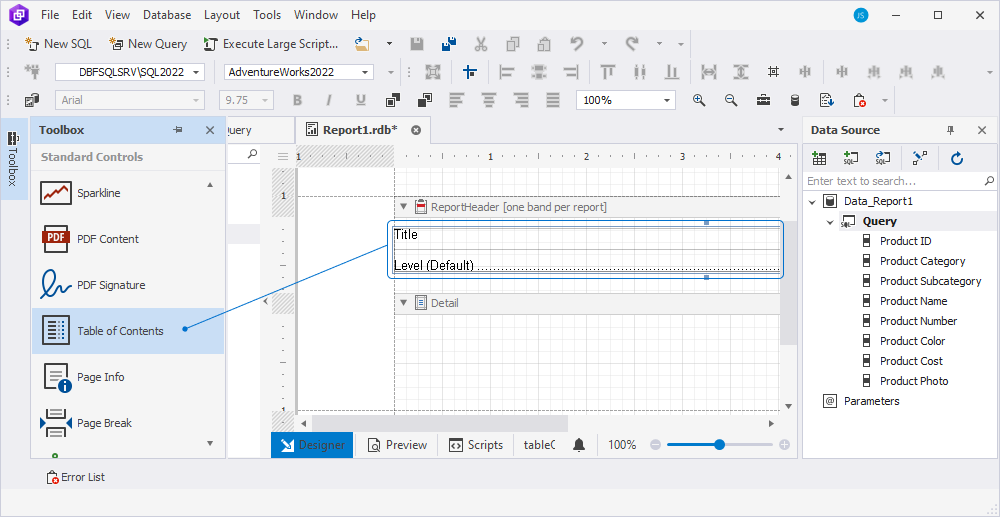Image resolution: width=1000 pixels, height=517 pixels.
Task: Click the vertical Toolbox side tab
Action: coord(14,159)
